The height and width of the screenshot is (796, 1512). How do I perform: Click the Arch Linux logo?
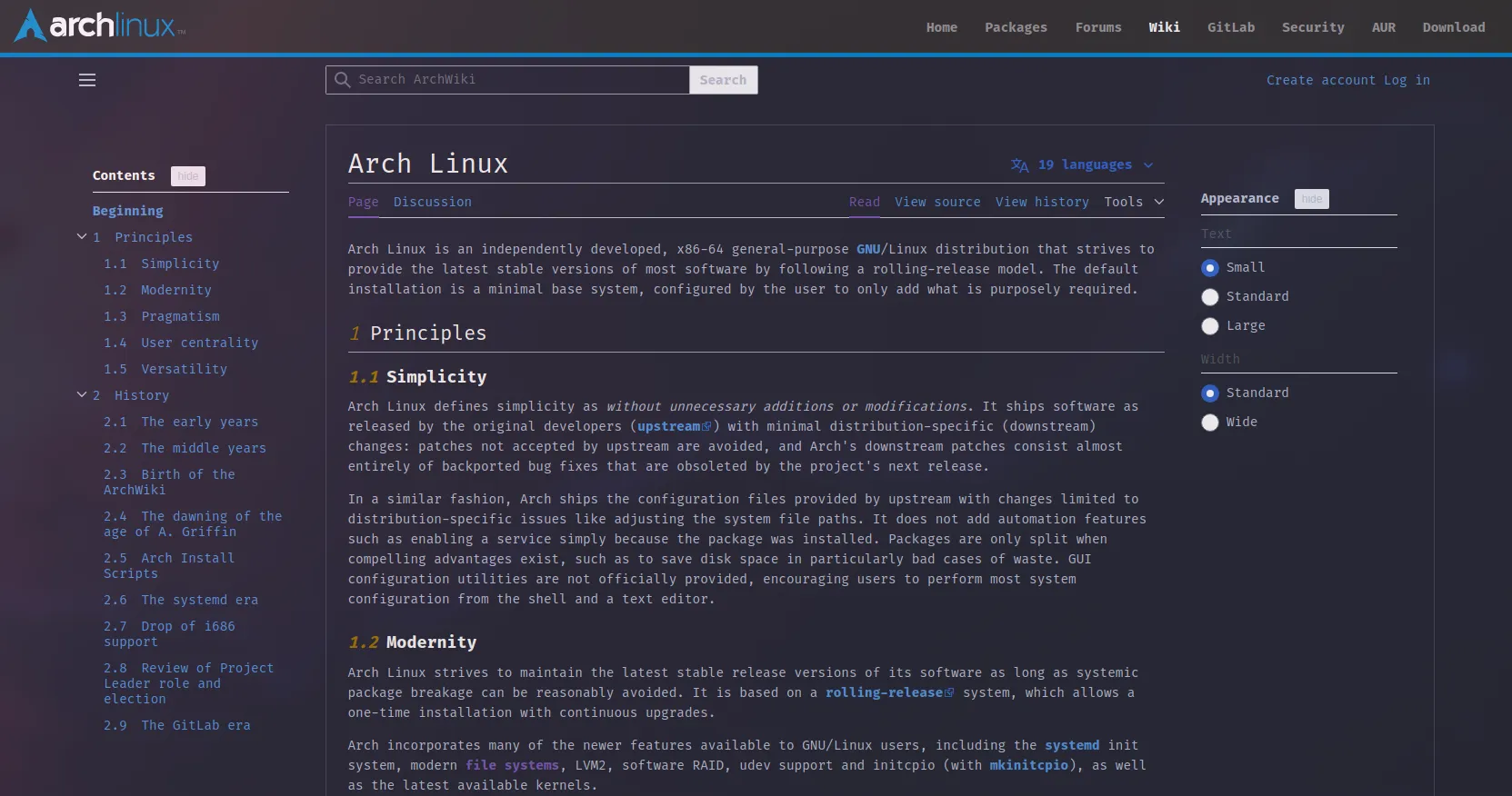[x=100, y=25]
